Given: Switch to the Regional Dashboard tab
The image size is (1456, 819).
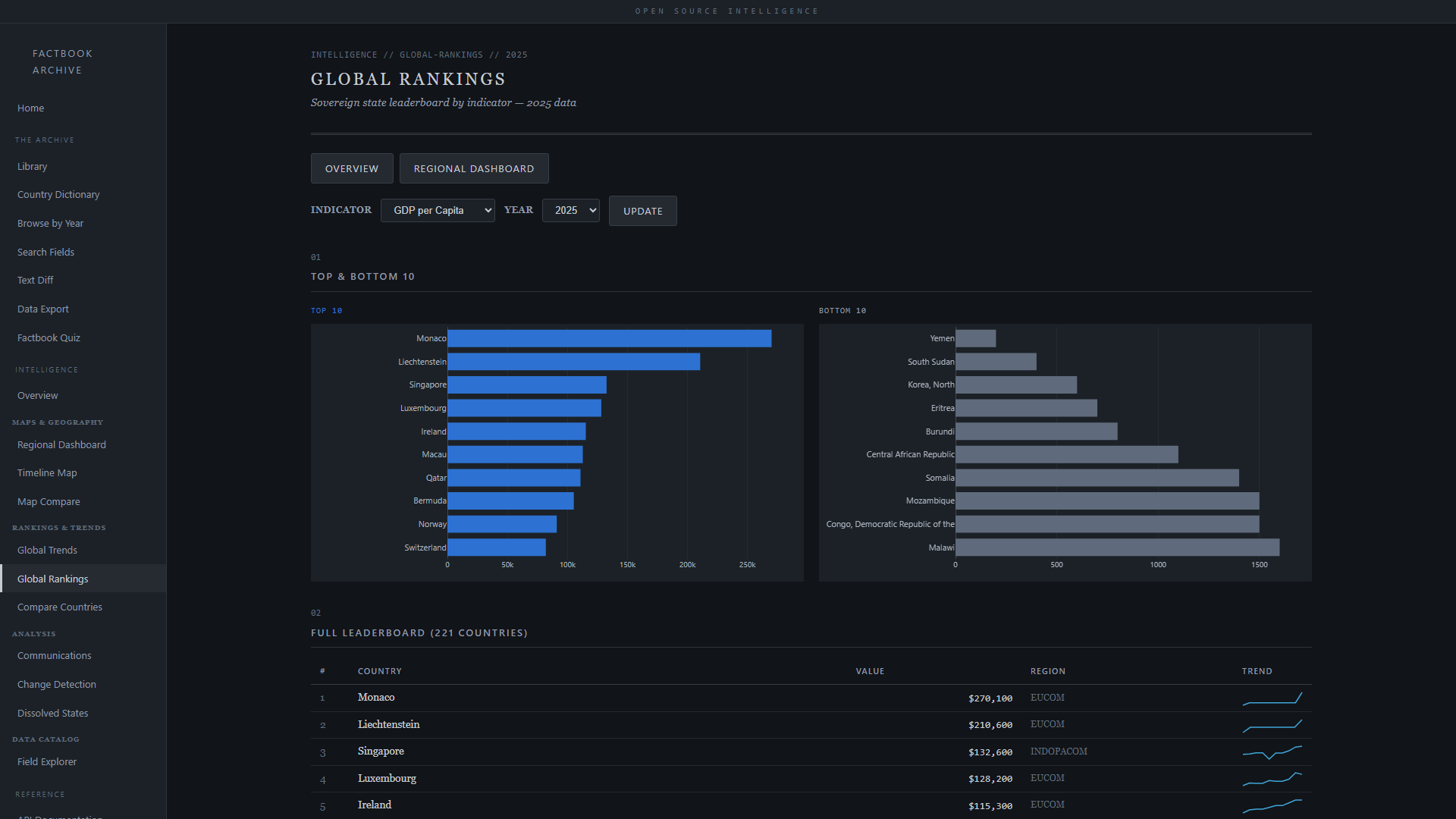Looking at the screenshot, I should point(473,168).
